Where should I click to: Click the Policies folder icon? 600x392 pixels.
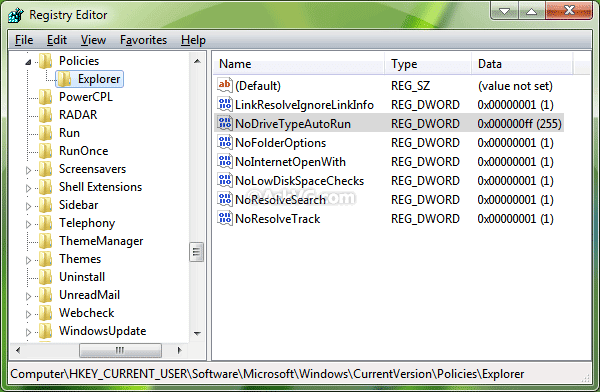(46, 61)
